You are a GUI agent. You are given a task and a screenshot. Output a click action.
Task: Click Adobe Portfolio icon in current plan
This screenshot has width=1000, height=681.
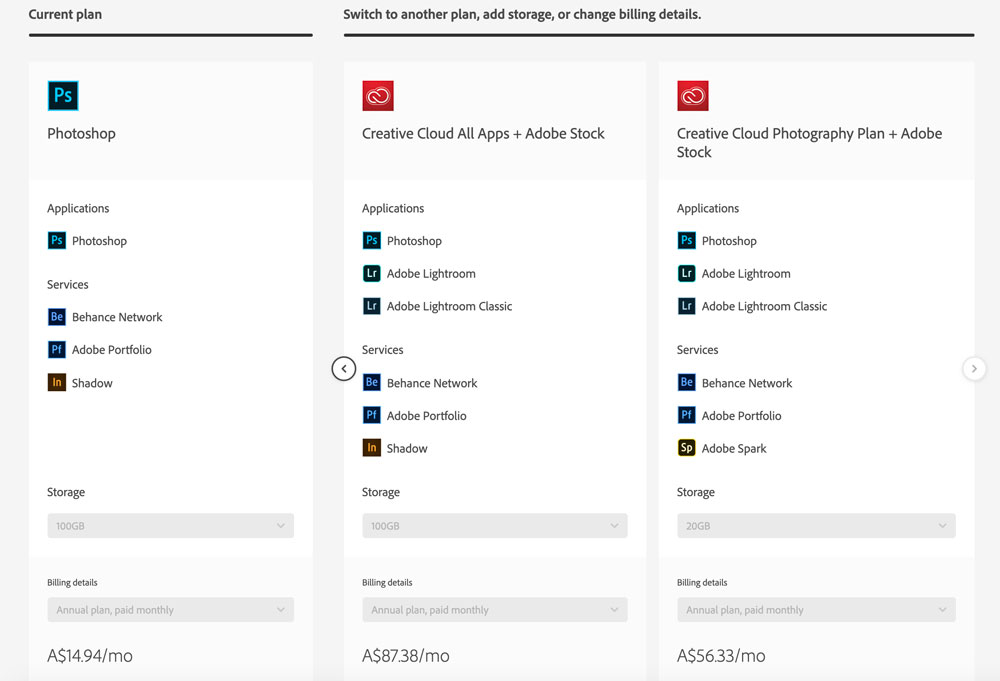57,349
